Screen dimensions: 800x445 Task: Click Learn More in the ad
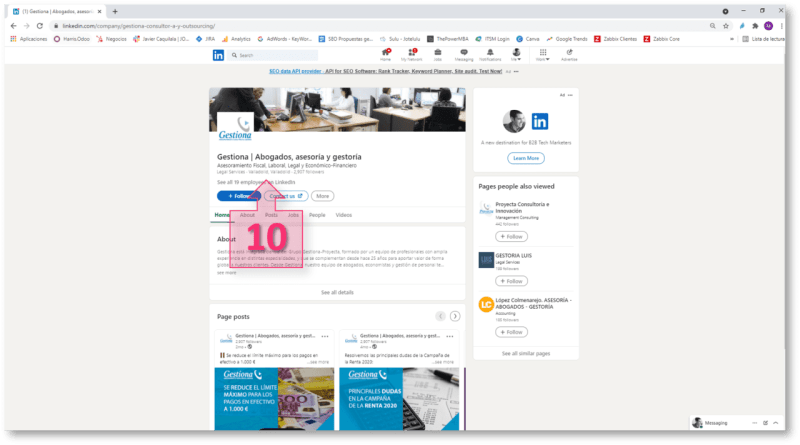pyautogui.click(x=526, y=158)
